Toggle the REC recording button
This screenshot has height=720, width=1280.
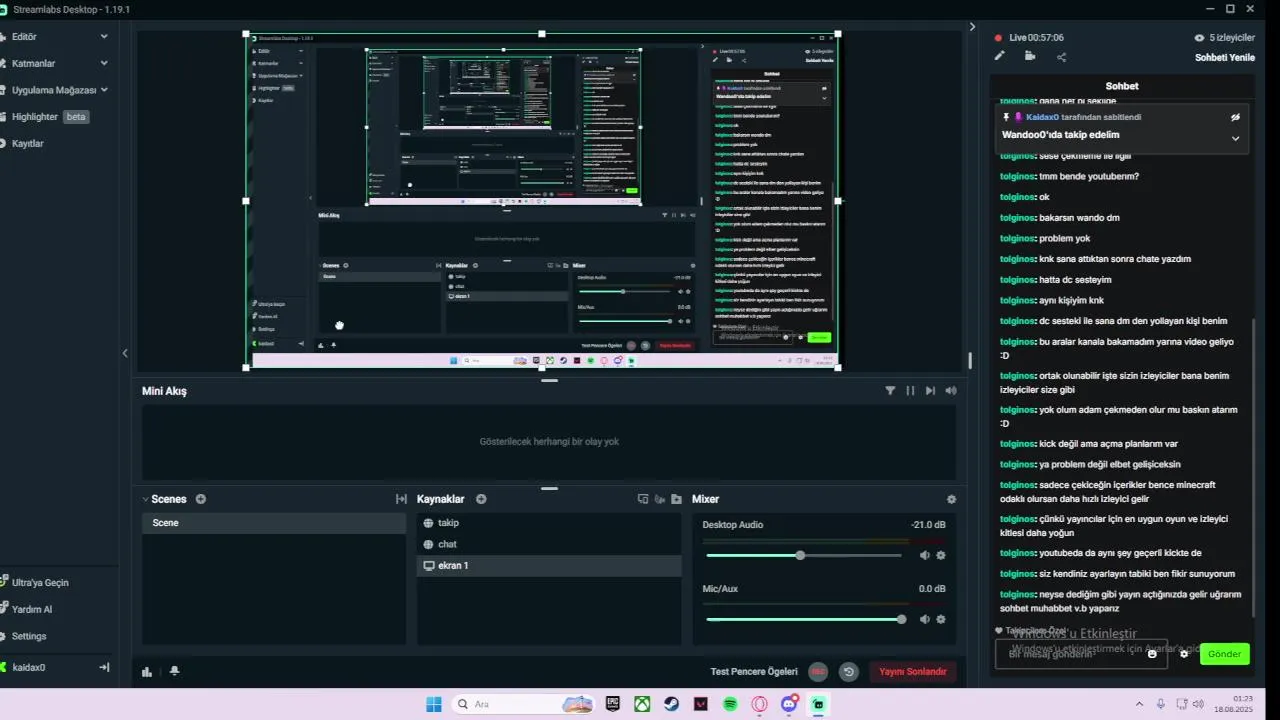818,672
